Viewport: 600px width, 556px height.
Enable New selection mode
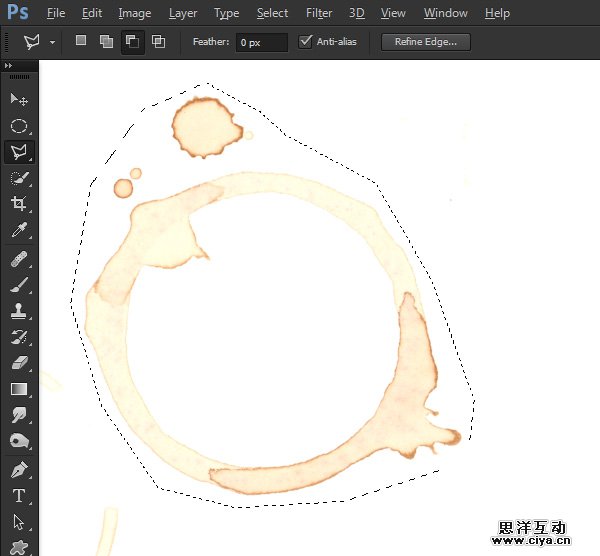pos(81,42)
